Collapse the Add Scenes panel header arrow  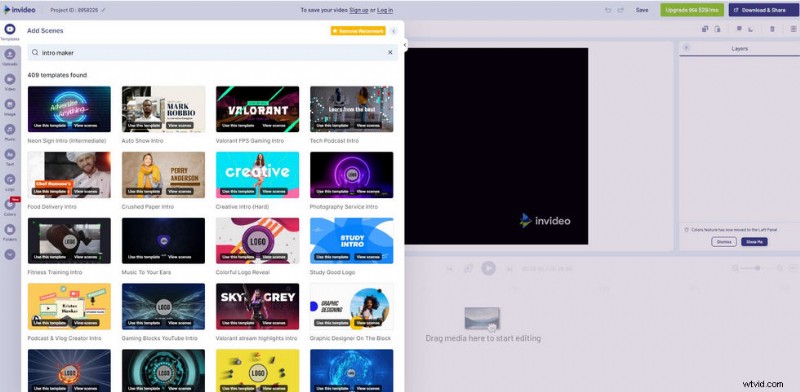[x=393, y=31]
